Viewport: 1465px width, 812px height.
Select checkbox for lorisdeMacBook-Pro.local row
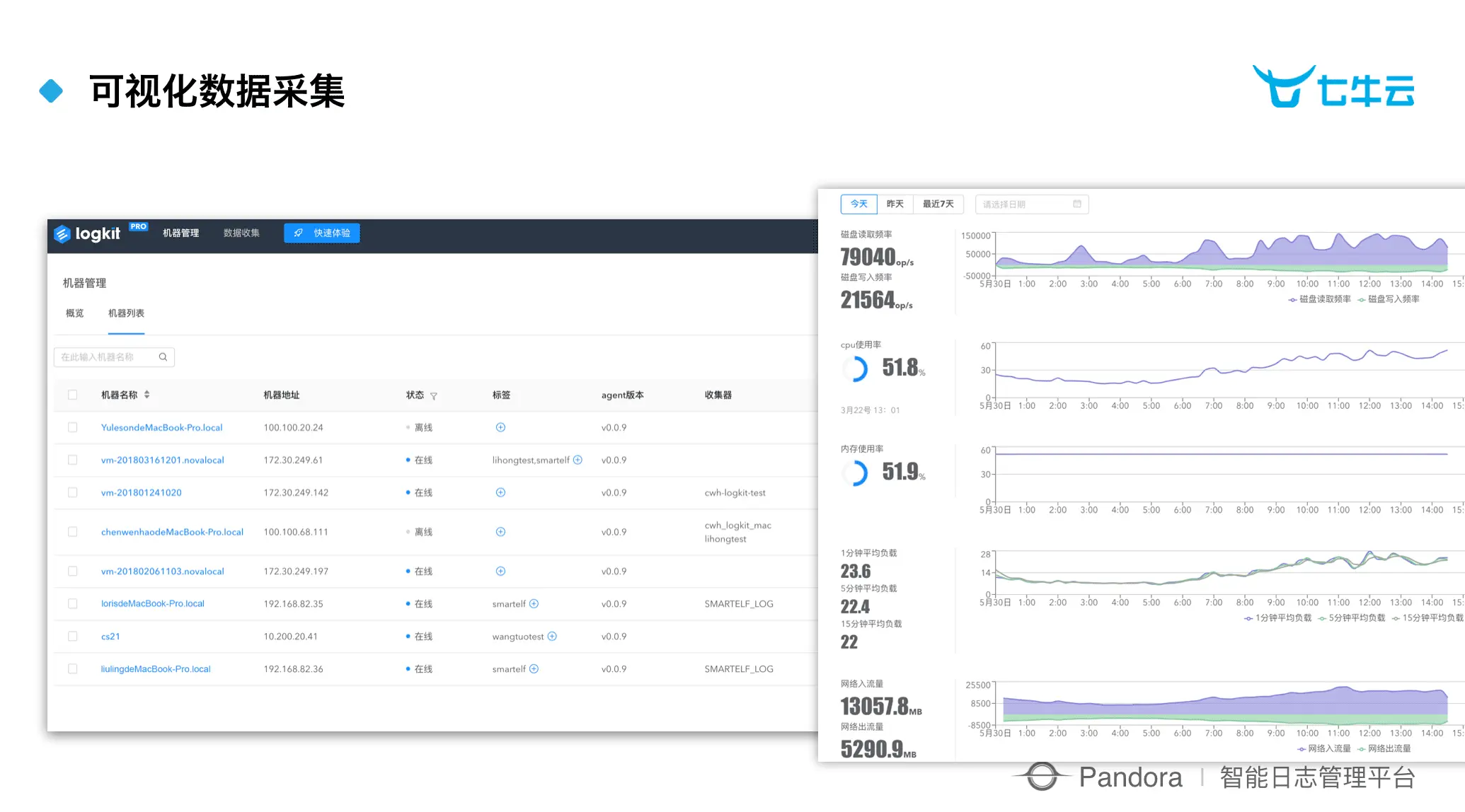click(x=72, y=604)
